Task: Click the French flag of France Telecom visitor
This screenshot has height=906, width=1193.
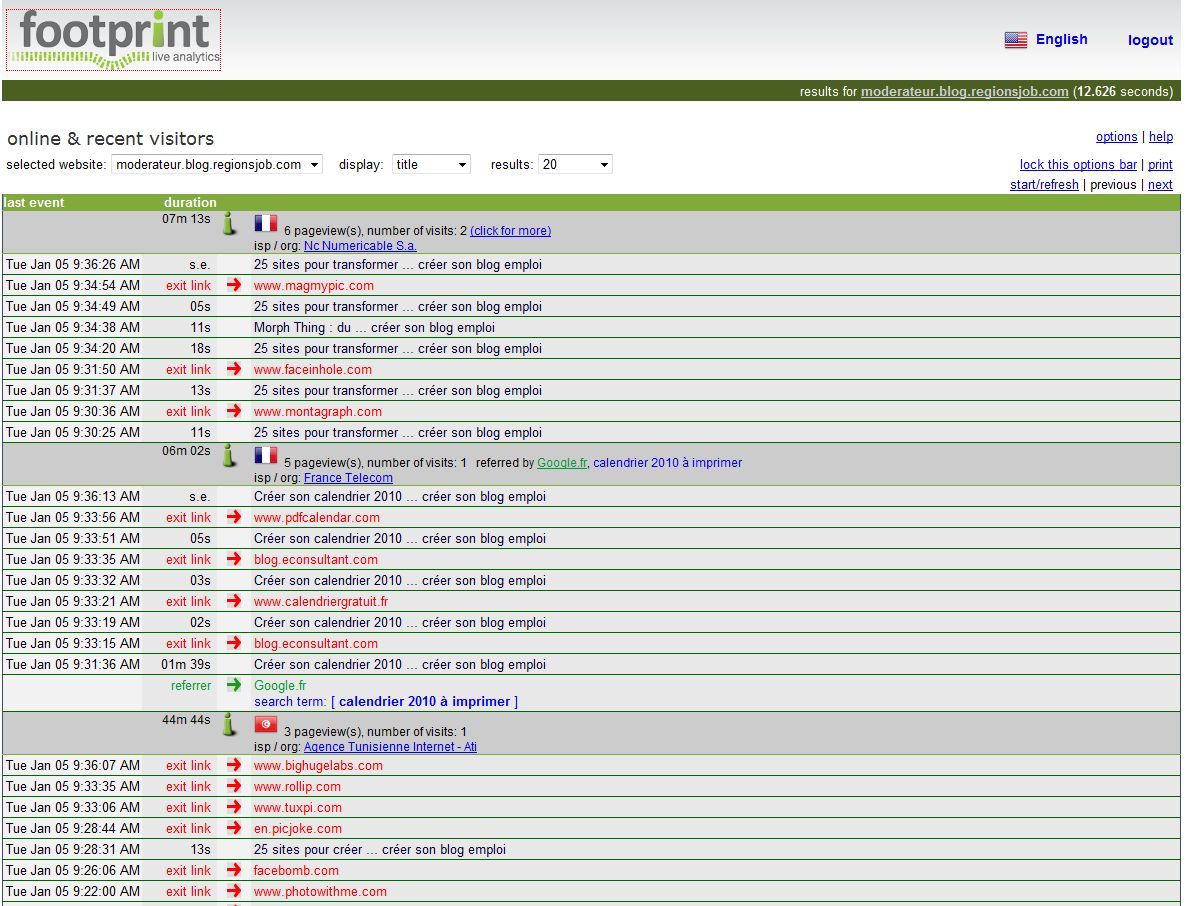Action: 266,456
